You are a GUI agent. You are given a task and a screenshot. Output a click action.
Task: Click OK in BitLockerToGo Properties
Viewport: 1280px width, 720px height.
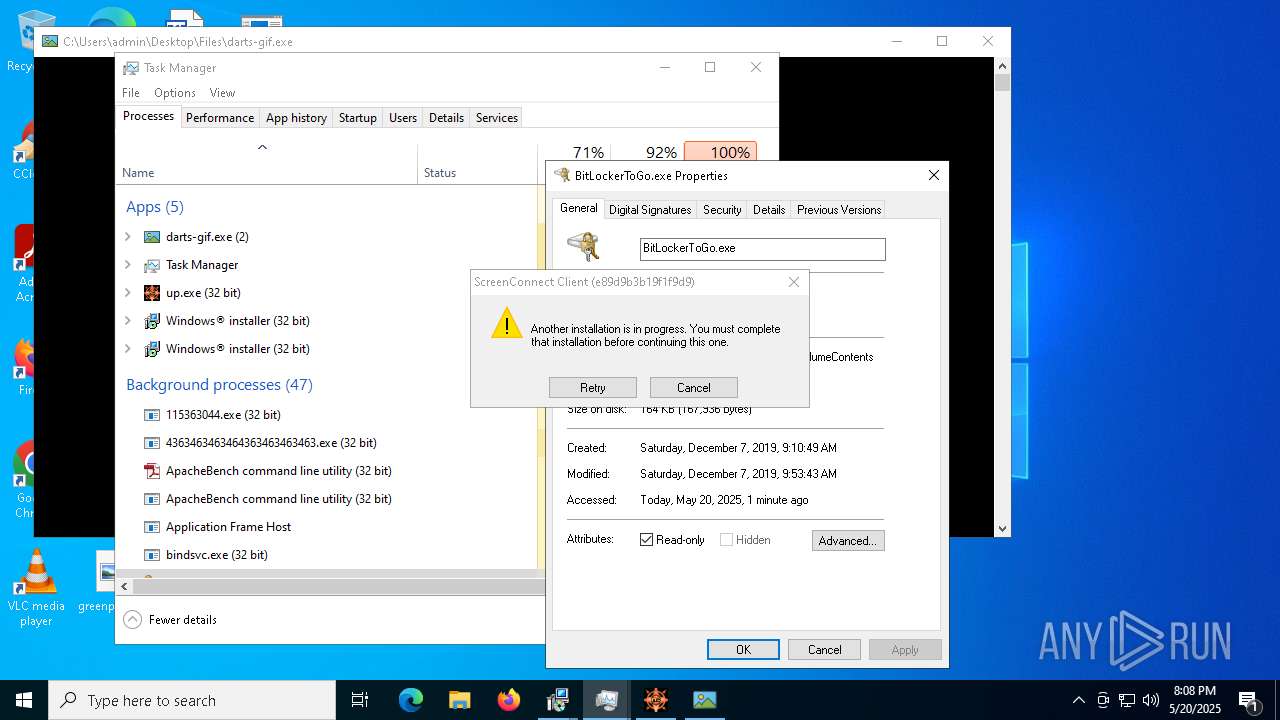743,650
